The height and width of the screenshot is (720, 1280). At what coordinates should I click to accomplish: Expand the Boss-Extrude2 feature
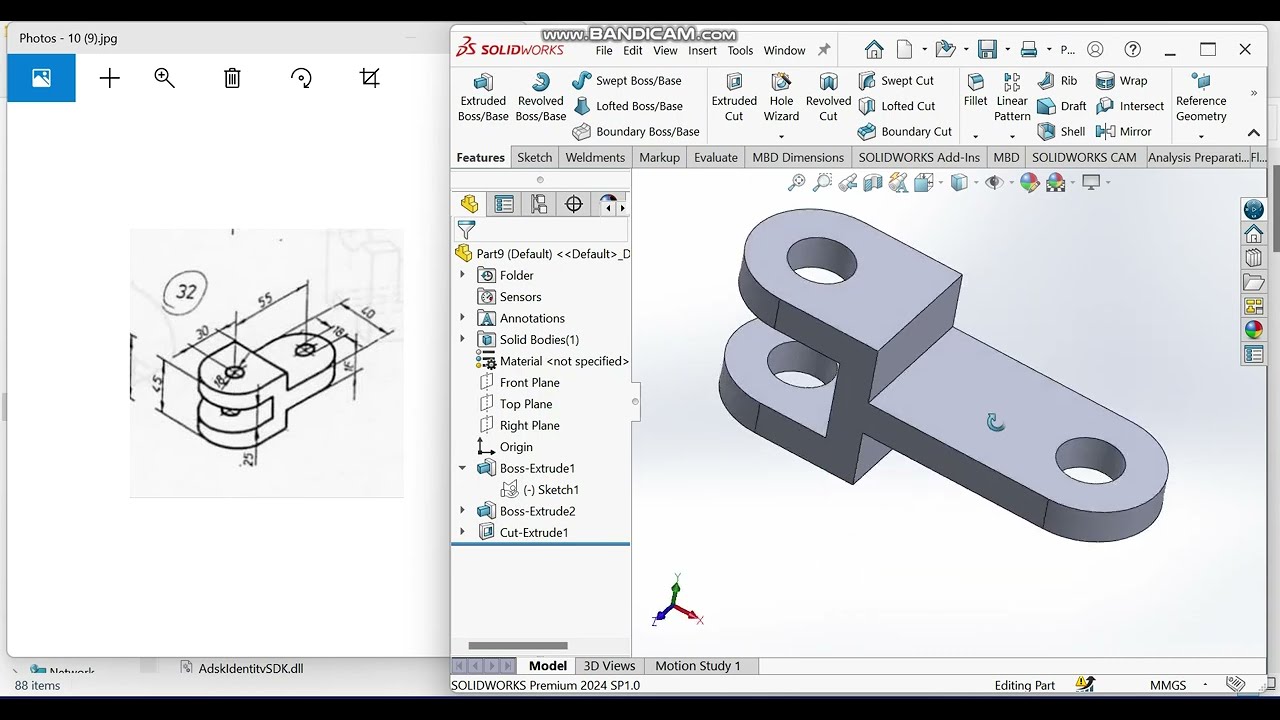pyautogui.click(x=462, y=511)
